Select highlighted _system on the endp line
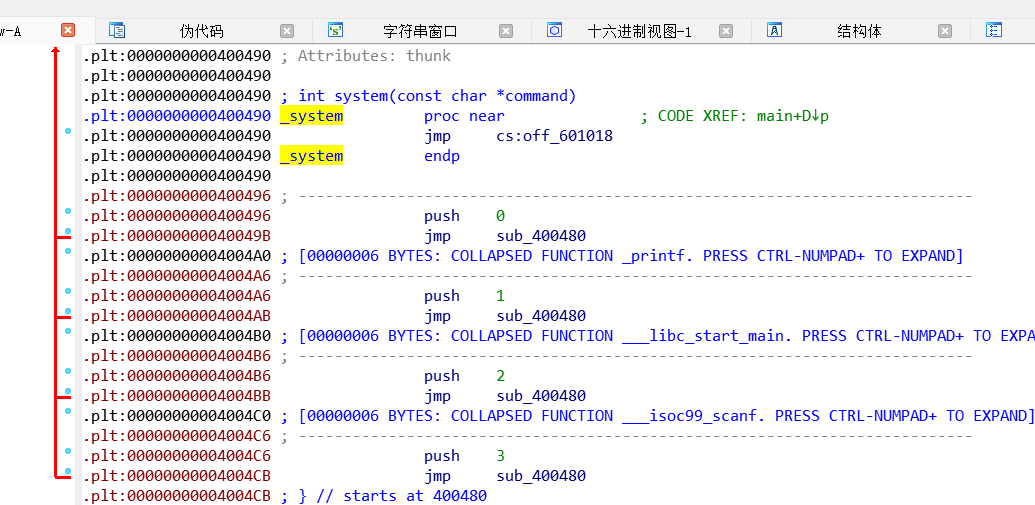 coord(312,156)
